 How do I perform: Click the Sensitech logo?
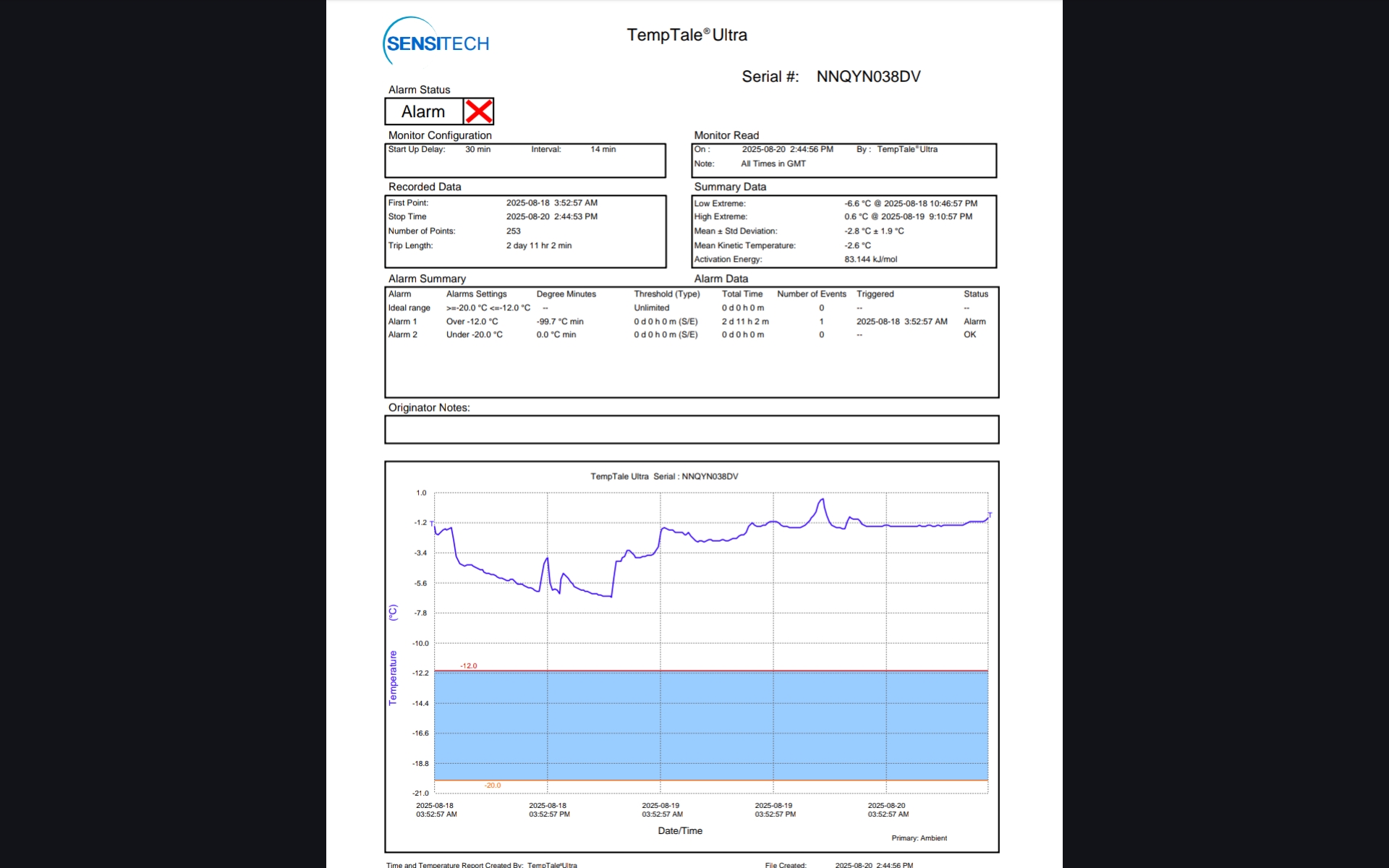[437, 42]
